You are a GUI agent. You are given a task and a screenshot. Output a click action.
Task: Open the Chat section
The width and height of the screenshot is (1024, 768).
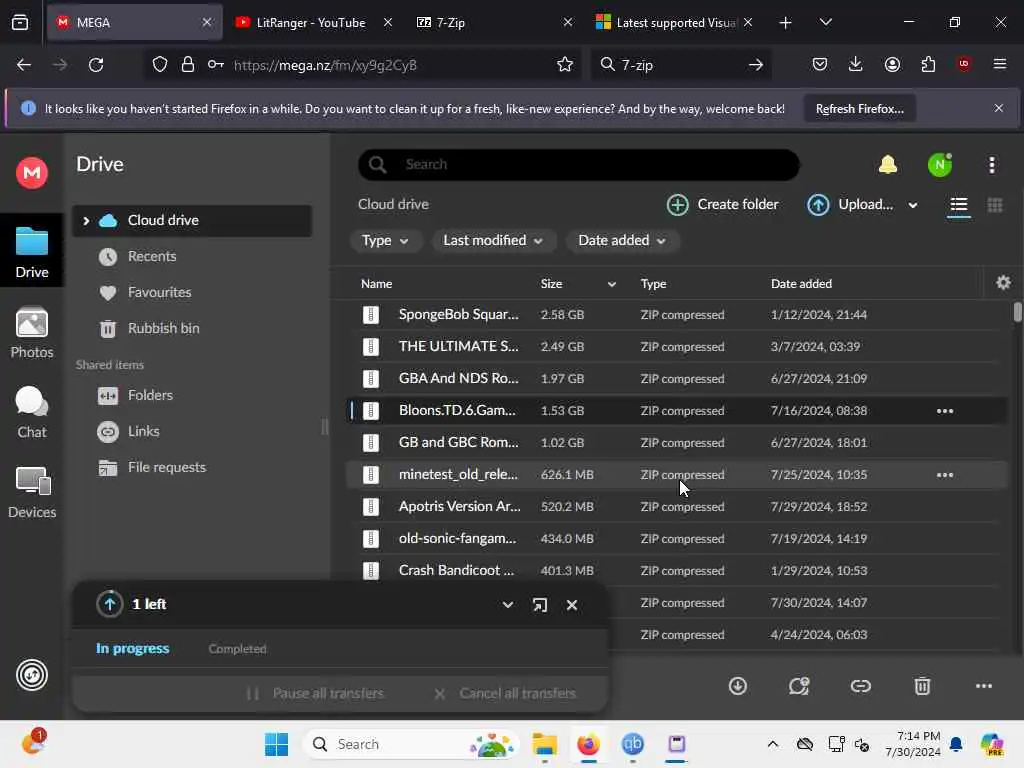coord(31,411)
